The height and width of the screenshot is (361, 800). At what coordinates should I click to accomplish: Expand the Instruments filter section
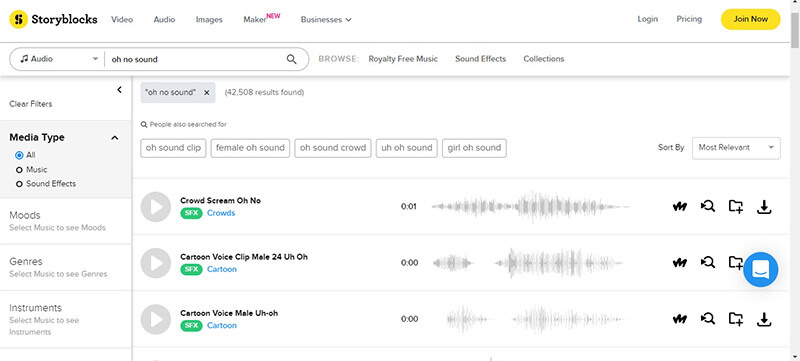coord(65,320)
